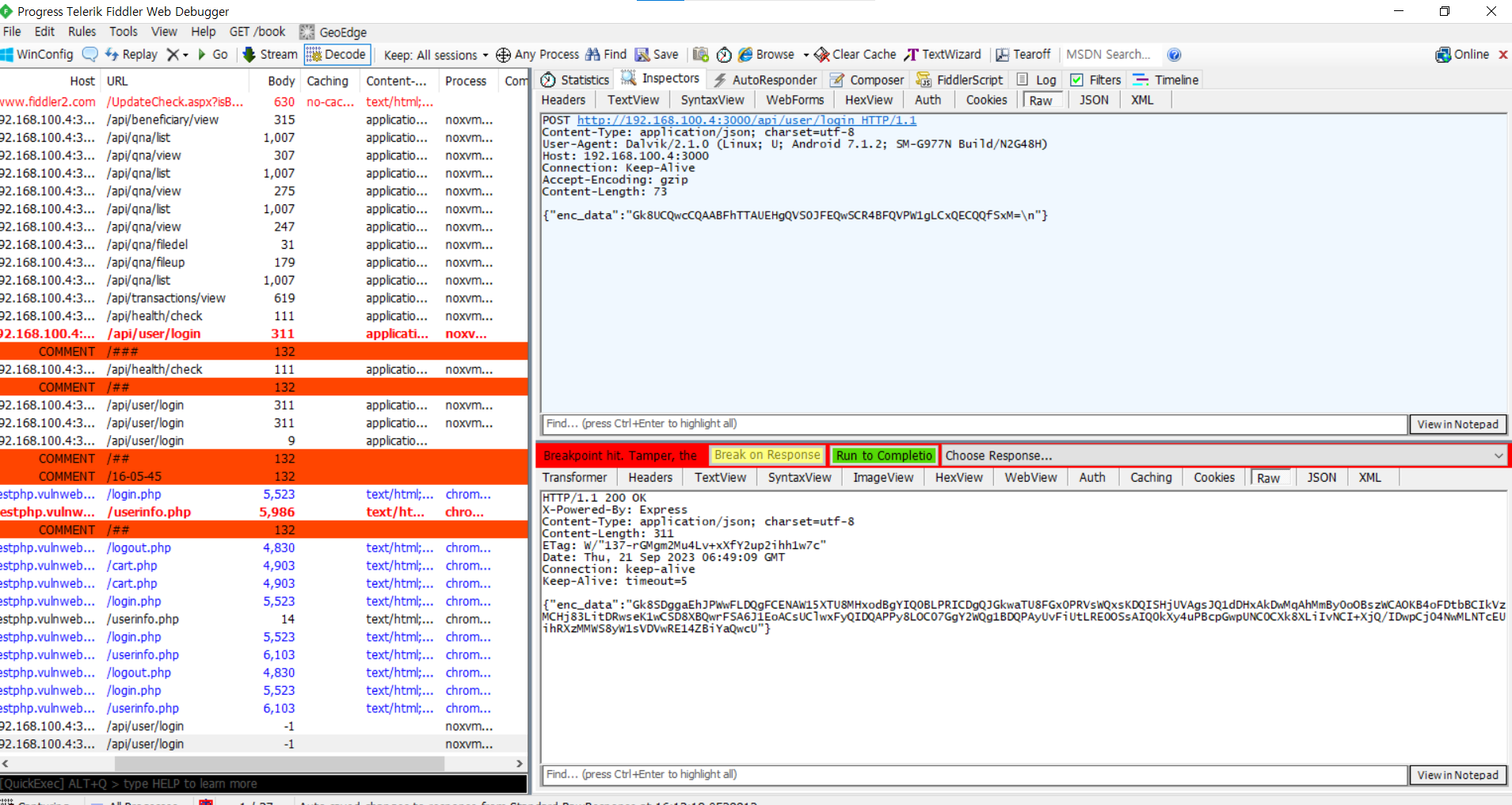The image size is (1512, 805).
Task: Open the Browse dropdown arrow
Action: pyautogui.click(x=806, y=55)
